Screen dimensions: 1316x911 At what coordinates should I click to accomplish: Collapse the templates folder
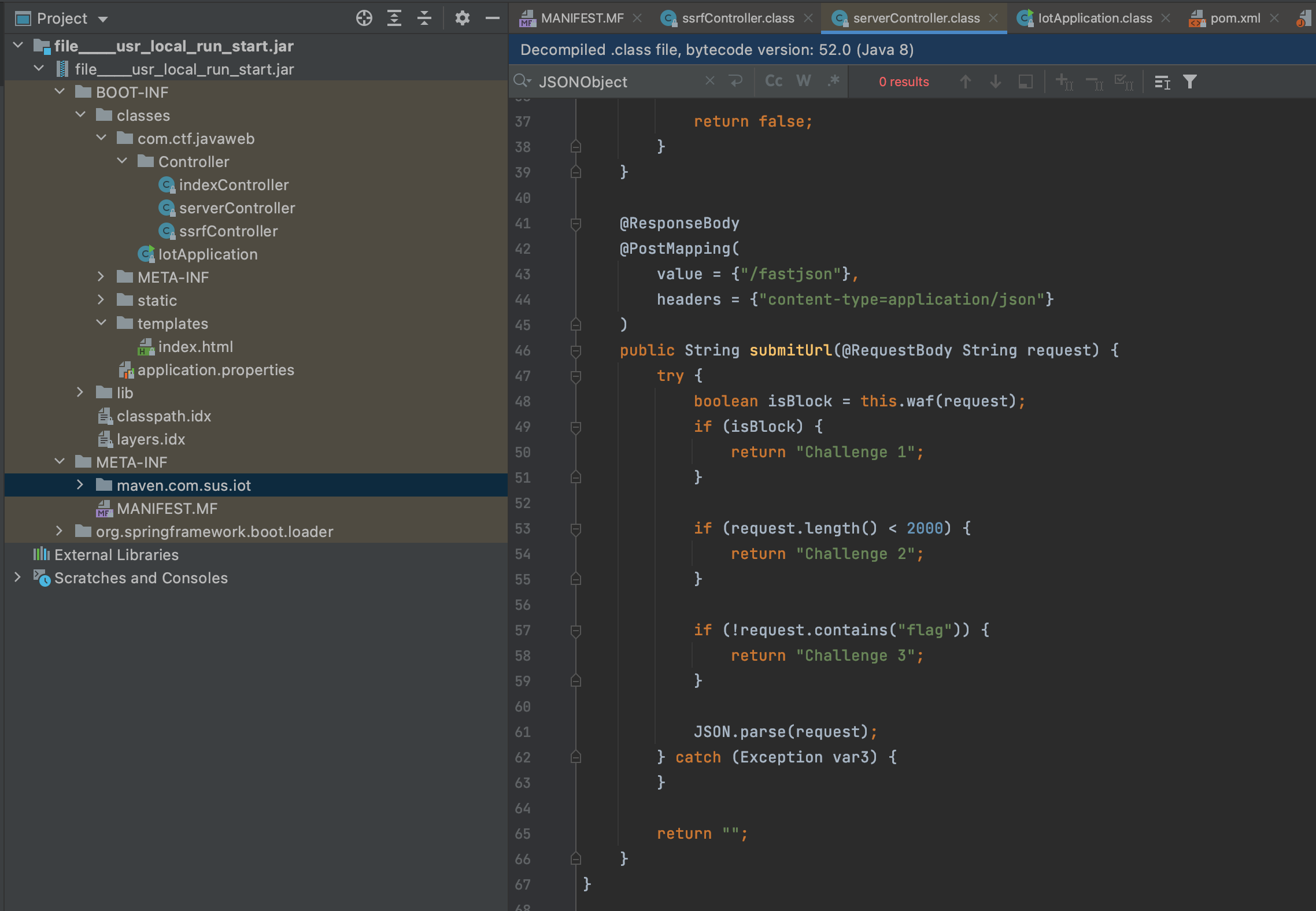click(x=101, y=323)
